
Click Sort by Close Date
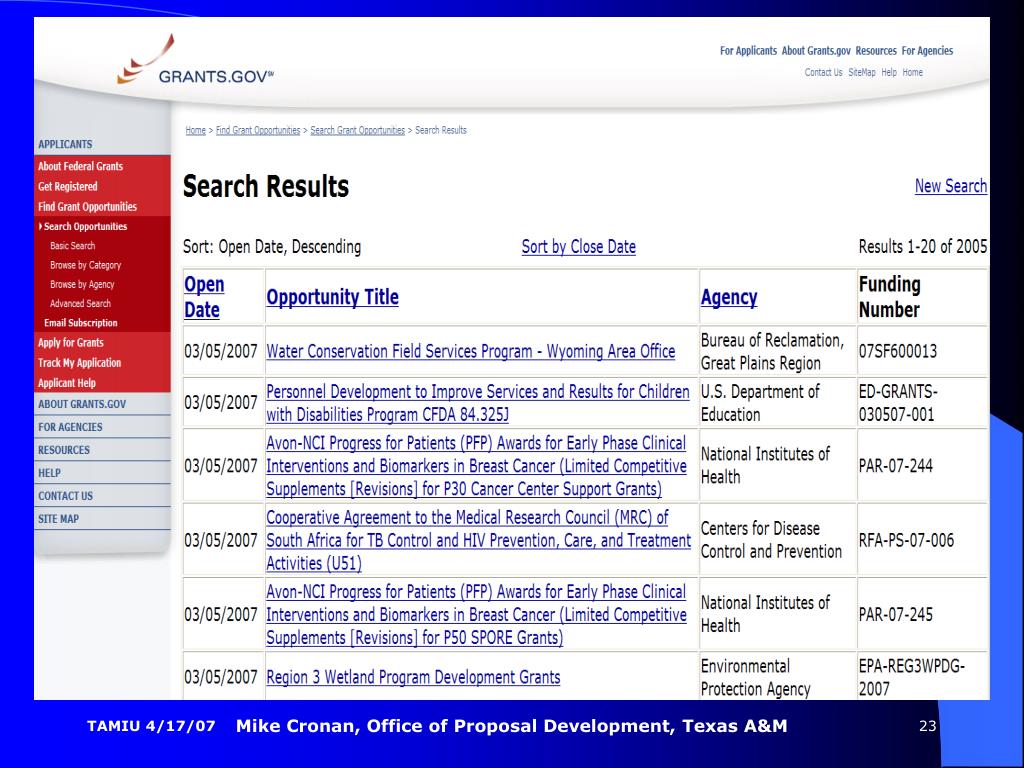pyautogui.click(x=579, y=247)
